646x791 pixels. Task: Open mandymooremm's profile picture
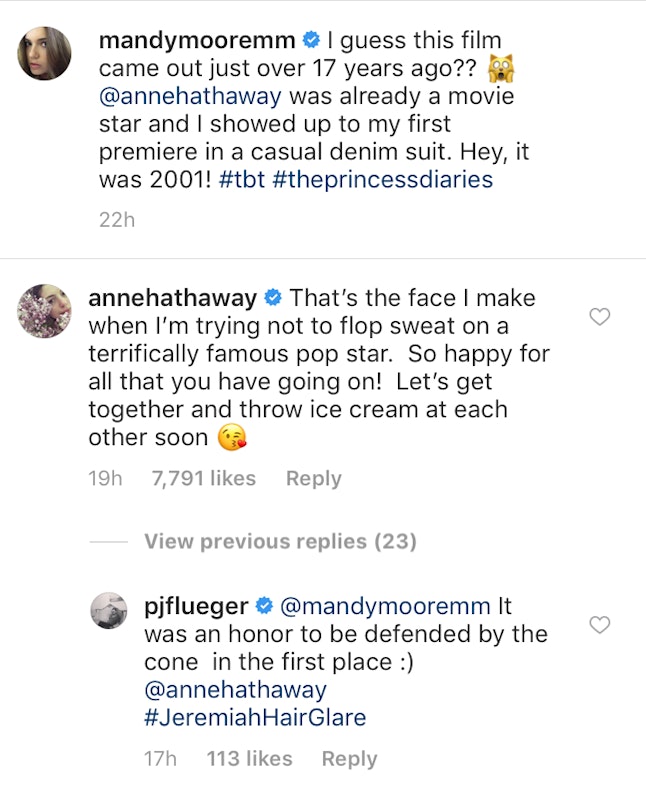point(46,53)
